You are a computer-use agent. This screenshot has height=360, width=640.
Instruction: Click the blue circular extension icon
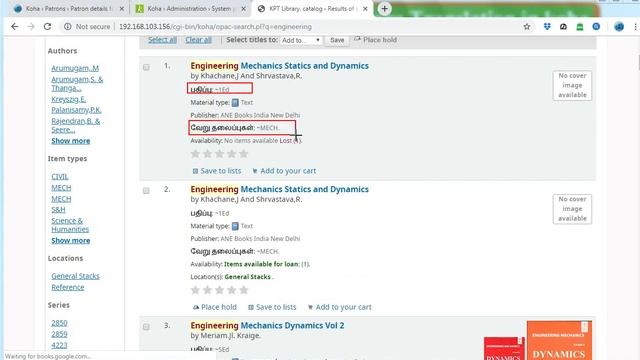pyautogui.click(x=596, y=27)
